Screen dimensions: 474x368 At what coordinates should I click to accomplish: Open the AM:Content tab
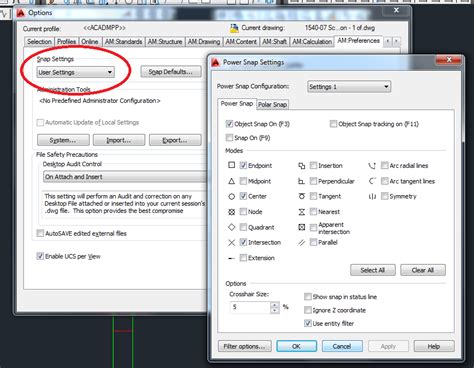point(241,42)
